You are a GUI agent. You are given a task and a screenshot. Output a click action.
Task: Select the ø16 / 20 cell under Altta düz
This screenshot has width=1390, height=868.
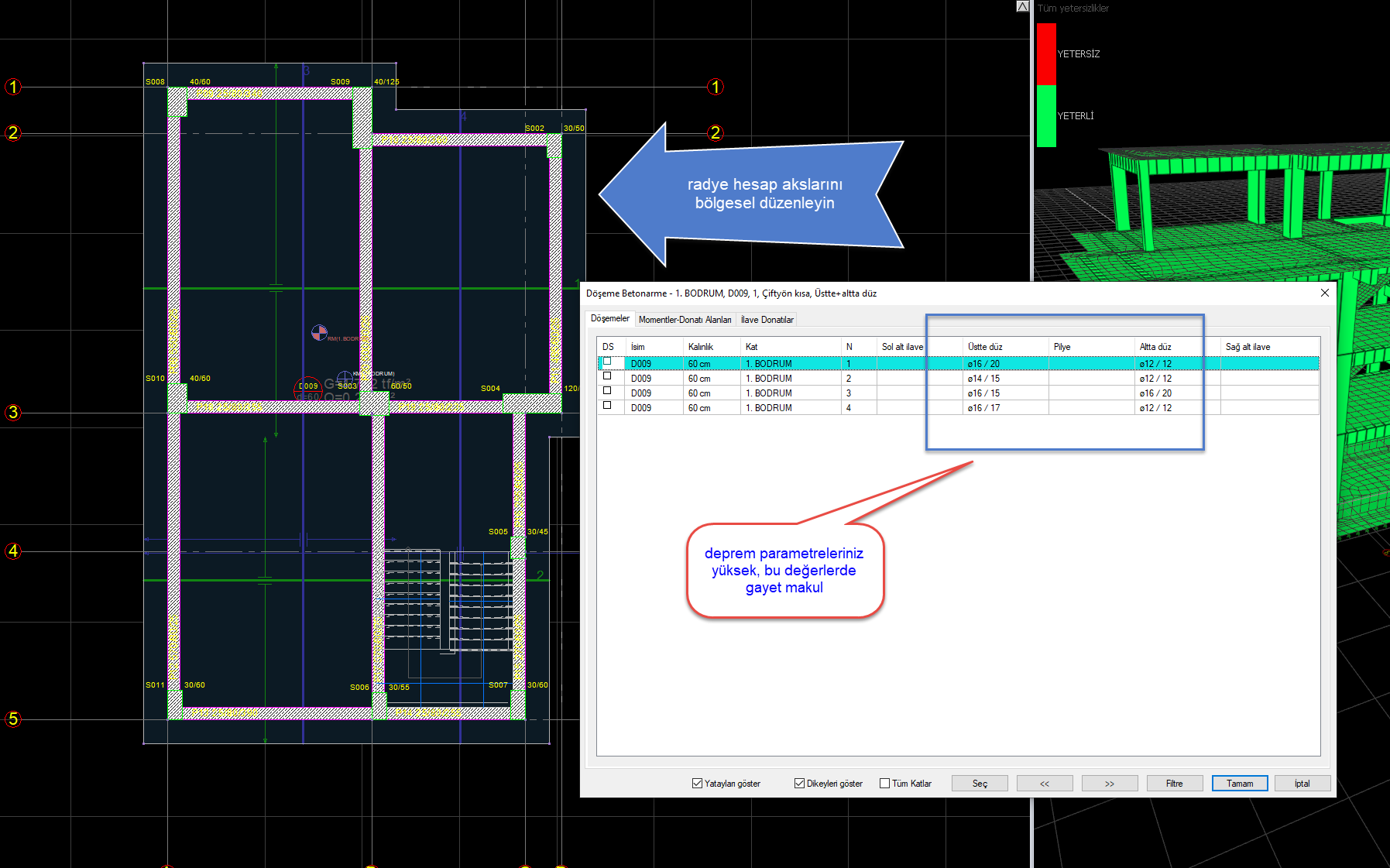click(x=1178, y=393)
